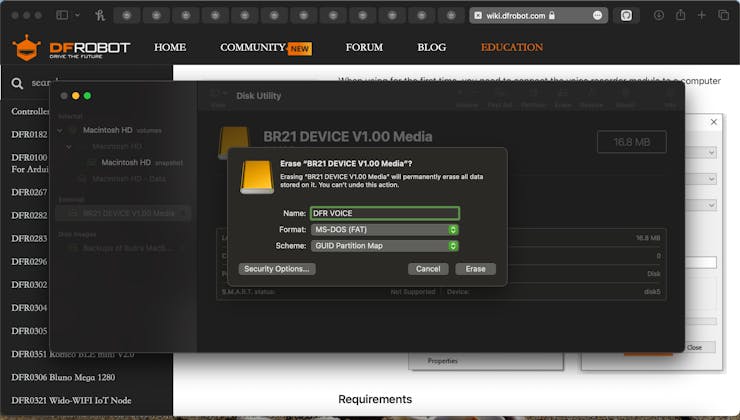The height and width of the screenshot is (420, 740).
Task: Open DFR0296 in wiki sidebar
Action: tap(29, 261)
